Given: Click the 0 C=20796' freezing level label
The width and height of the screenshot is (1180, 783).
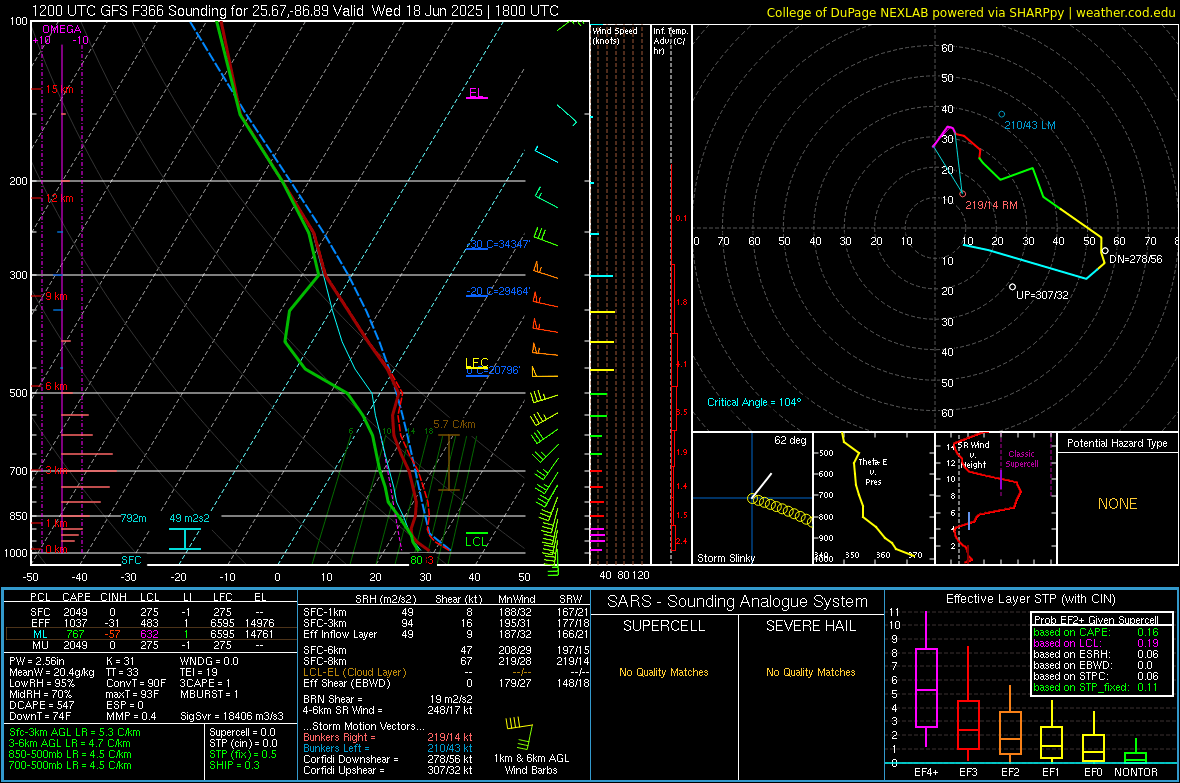Looking at the screenshot, I should coord(493,370).
